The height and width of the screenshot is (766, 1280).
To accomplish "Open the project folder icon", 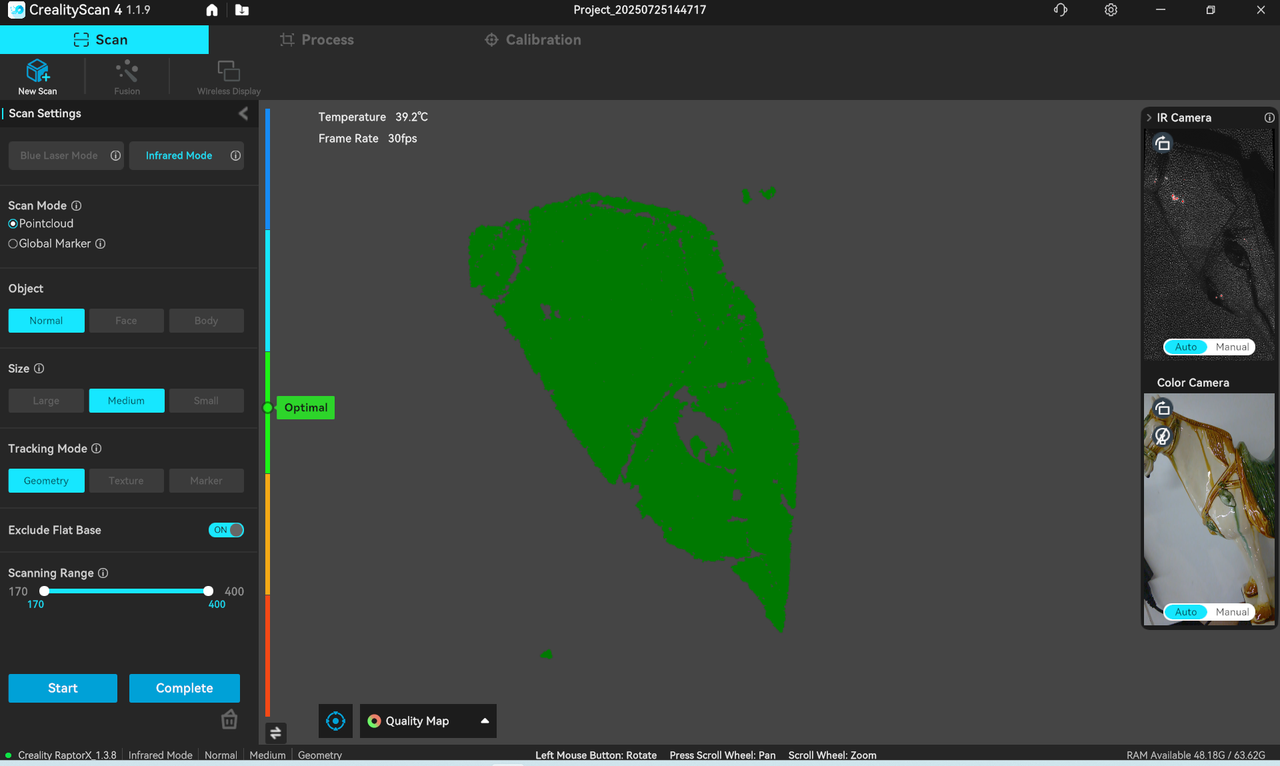I will coord(242,10).
